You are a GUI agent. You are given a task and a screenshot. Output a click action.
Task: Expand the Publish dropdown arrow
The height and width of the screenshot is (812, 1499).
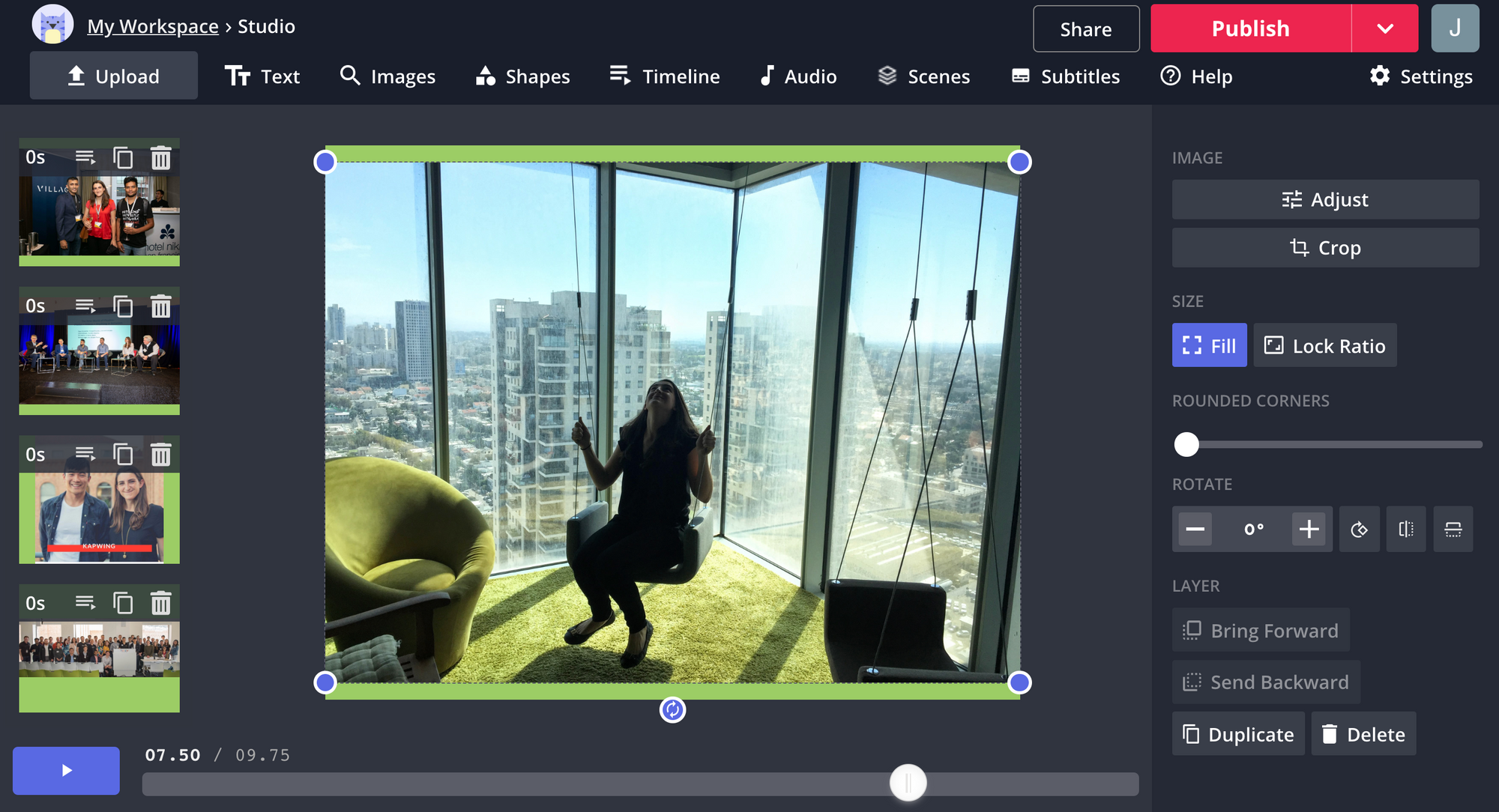[1384, 28]
